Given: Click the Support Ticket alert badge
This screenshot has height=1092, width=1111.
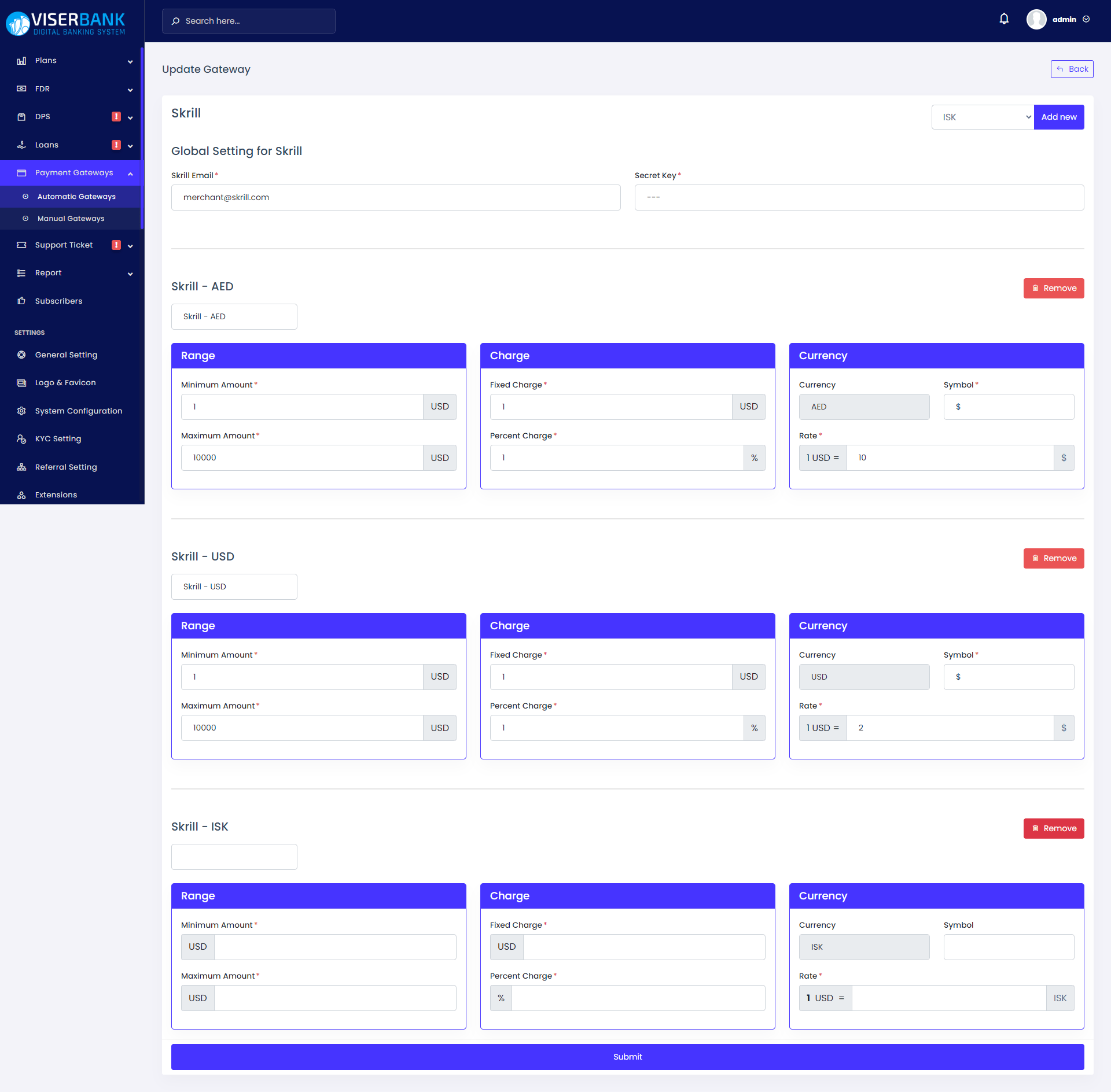Looking at the screenshot, I should tap(116, 245).
